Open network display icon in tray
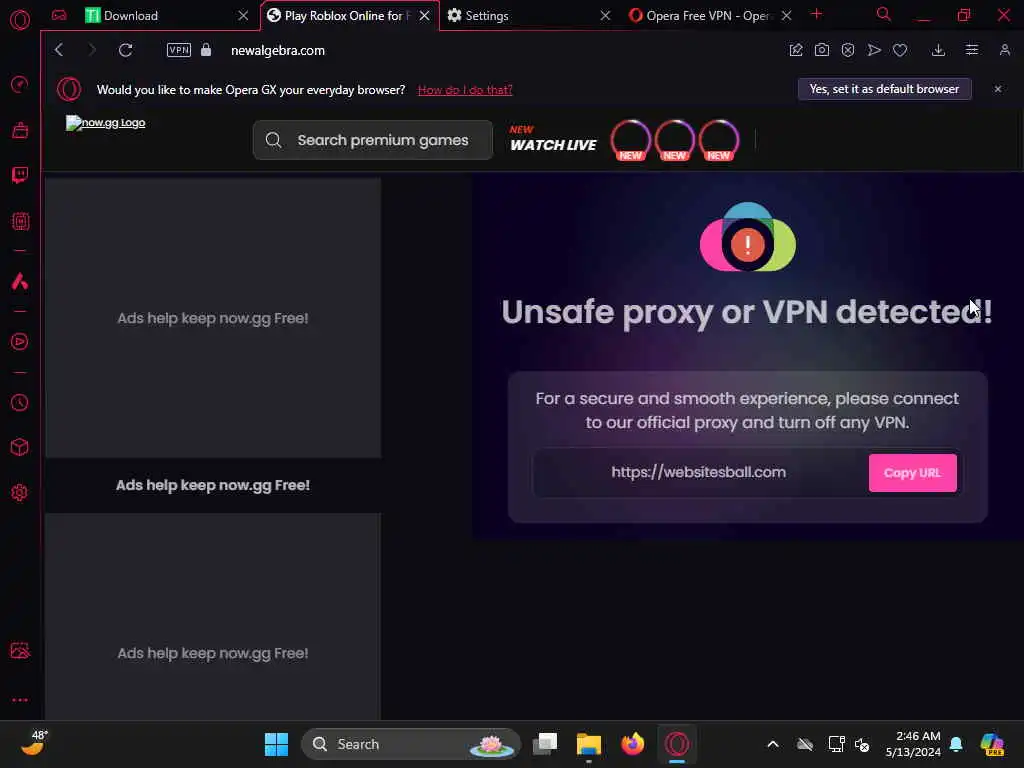 click(x=837, y=744)
